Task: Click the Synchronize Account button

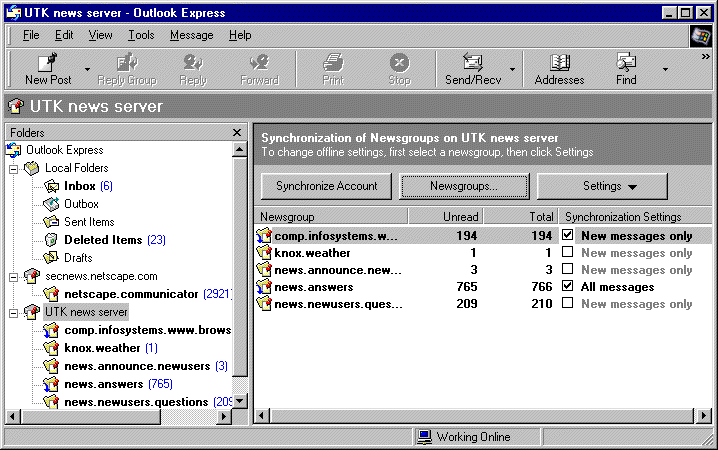Action: (x=326, y=186)
